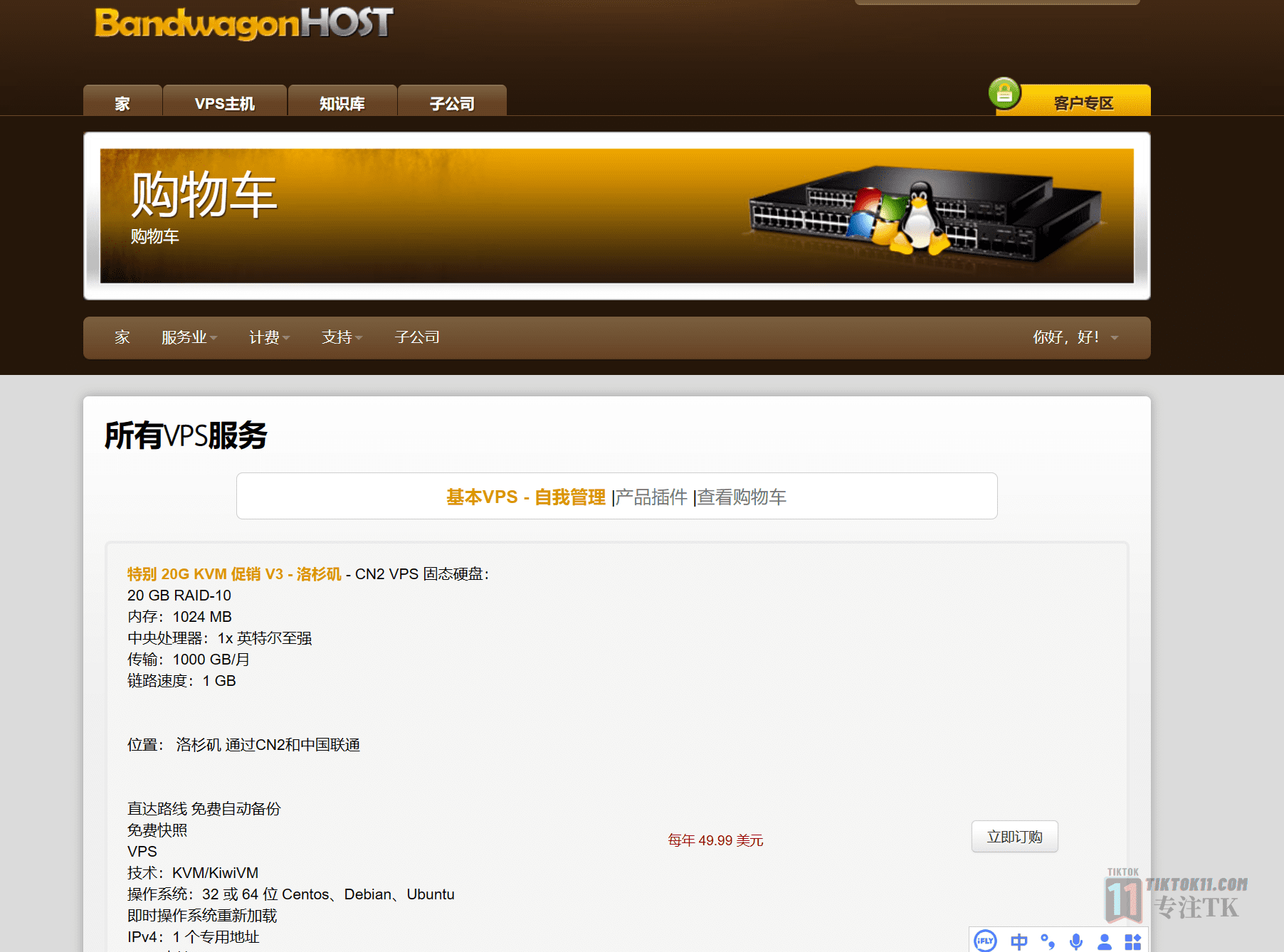Click the user account icon in the IME bar
This screenshot has height=952, width=1284.
point(1105,941)
